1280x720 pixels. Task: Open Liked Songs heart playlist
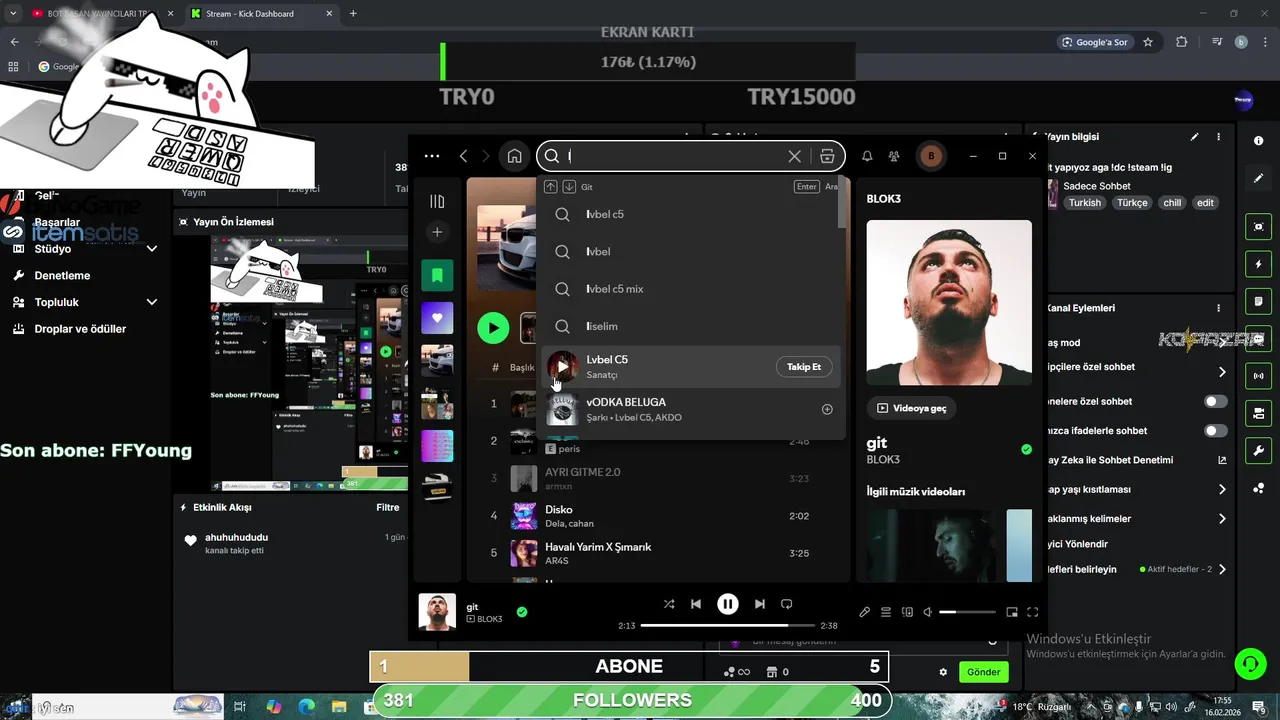(x=437, y=318)
